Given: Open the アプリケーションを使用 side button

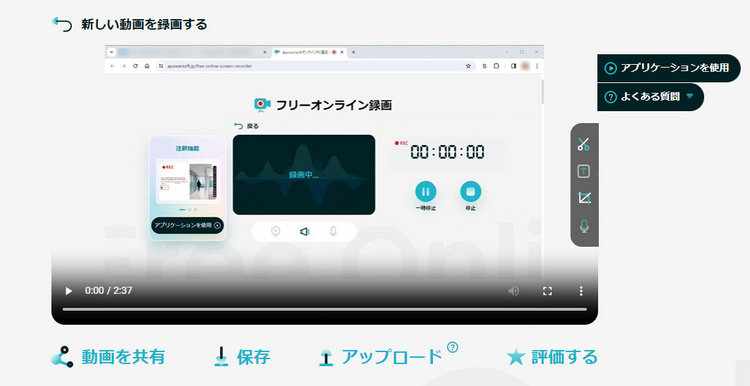Looking at the screenshot, I should pos(668,68).
